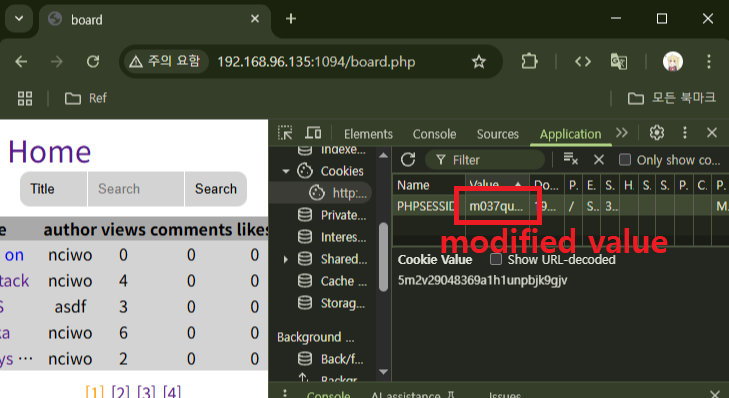The width and height of the screenshot is (729, 398).
Task: Open the extensions puzzle icon
Action: coord(529,61)
